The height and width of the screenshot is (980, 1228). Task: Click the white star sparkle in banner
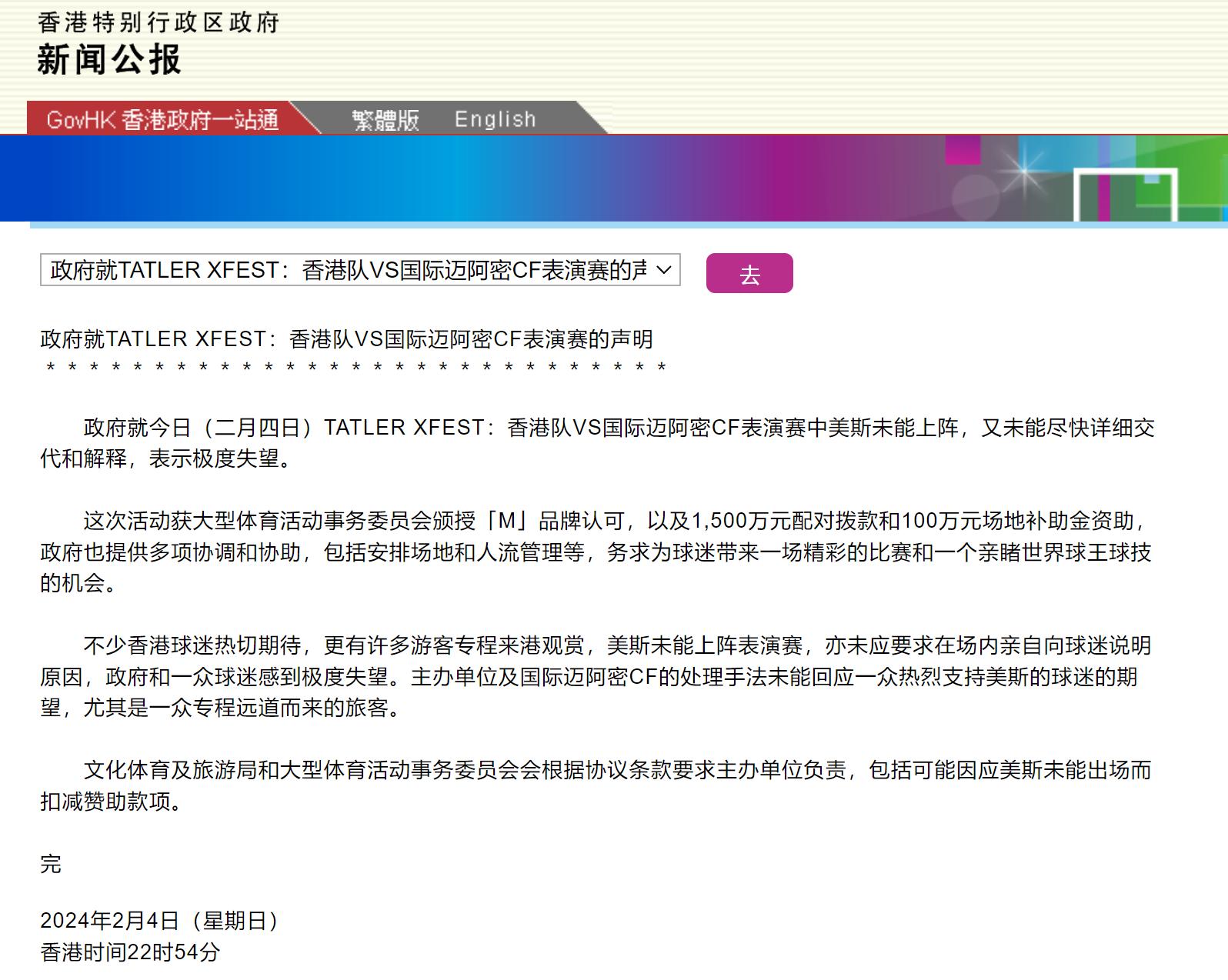(x=1024, y=172)
